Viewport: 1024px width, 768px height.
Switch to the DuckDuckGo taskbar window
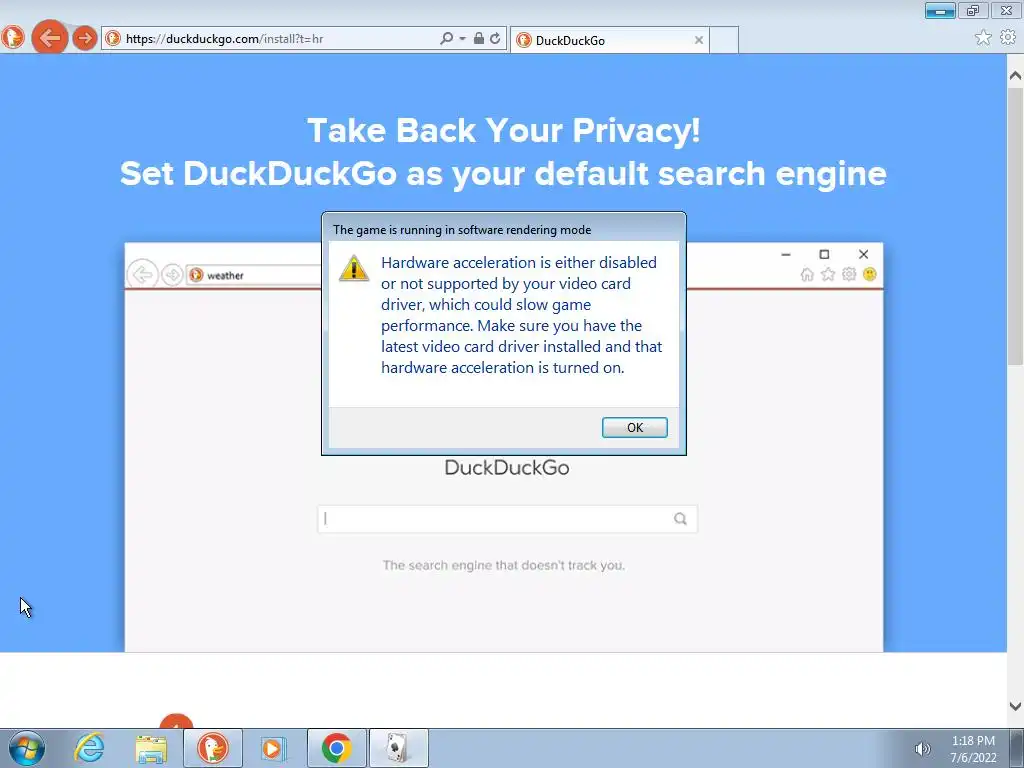pos(213,748)
